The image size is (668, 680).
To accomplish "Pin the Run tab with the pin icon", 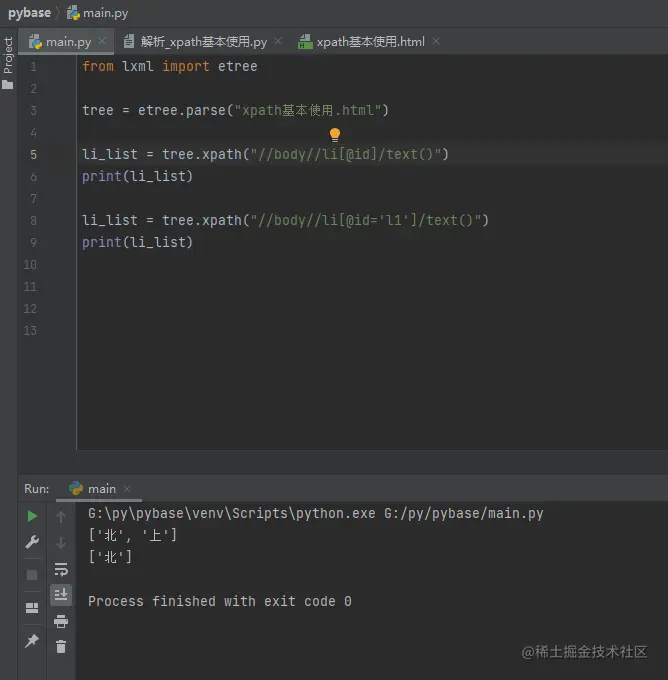I will pos(32,641).
